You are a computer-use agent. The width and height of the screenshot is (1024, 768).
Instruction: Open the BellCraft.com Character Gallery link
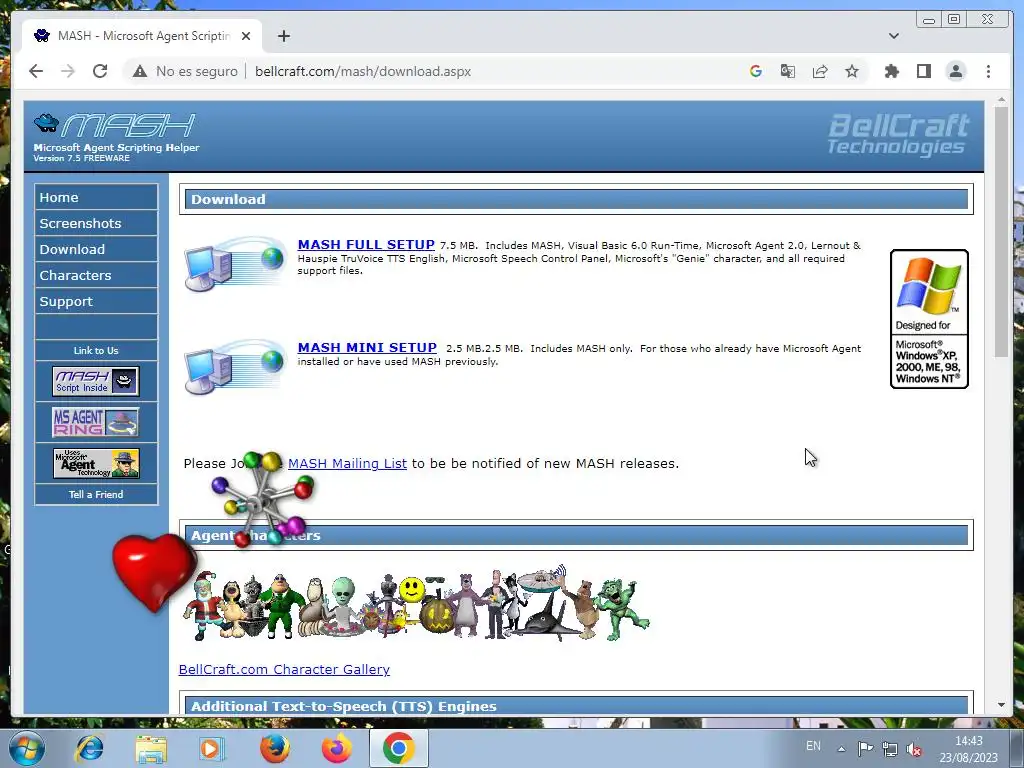[284, 669]
